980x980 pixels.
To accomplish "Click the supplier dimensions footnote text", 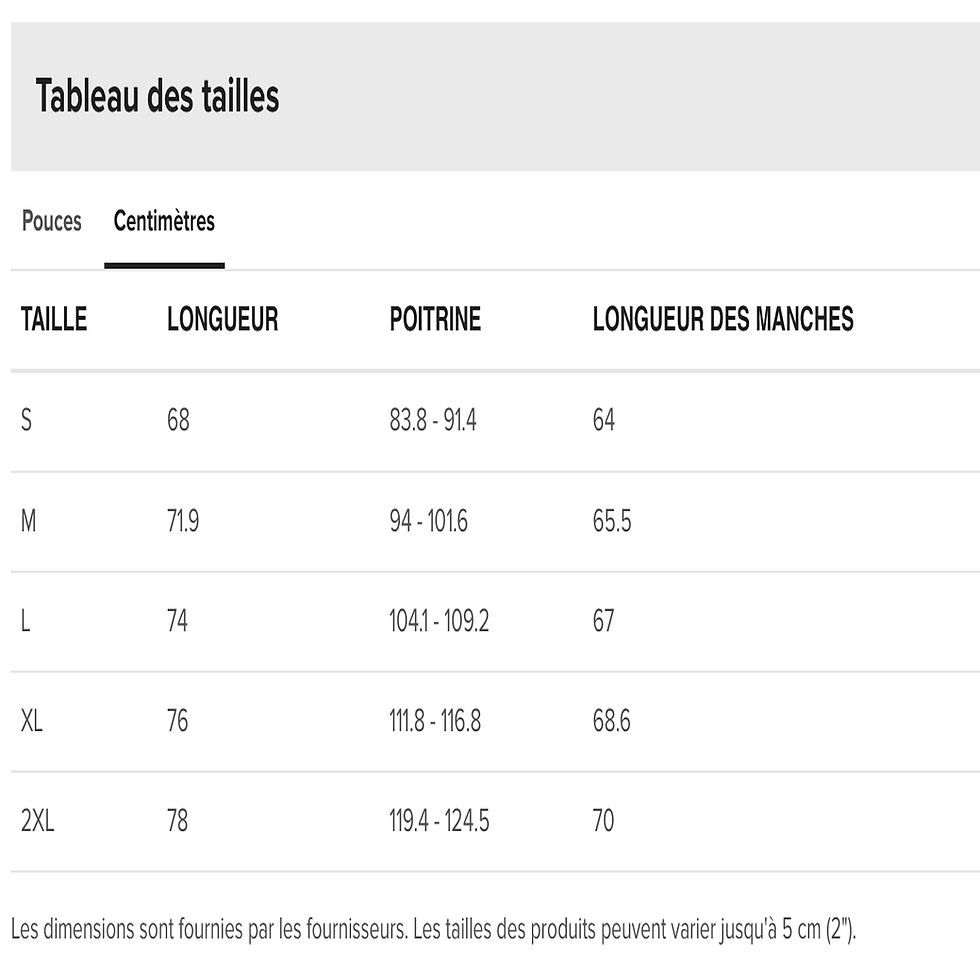I will click(433, 929).
